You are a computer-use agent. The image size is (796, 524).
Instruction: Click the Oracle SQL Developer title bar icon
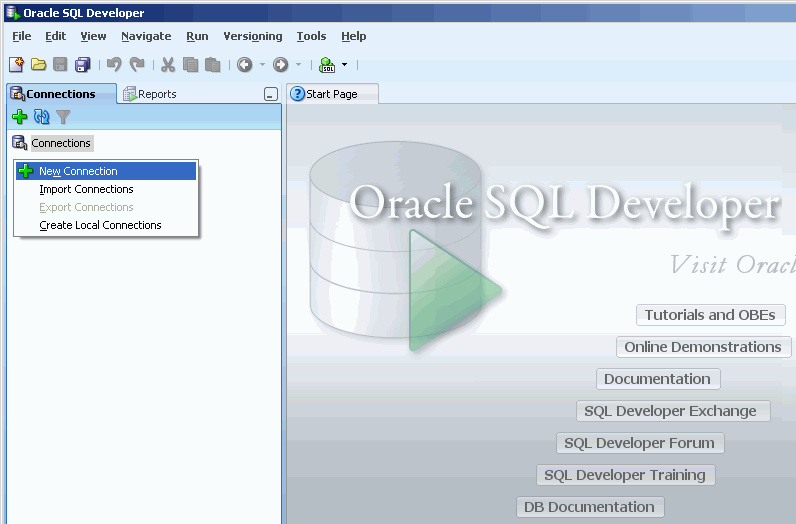[13, 13]
